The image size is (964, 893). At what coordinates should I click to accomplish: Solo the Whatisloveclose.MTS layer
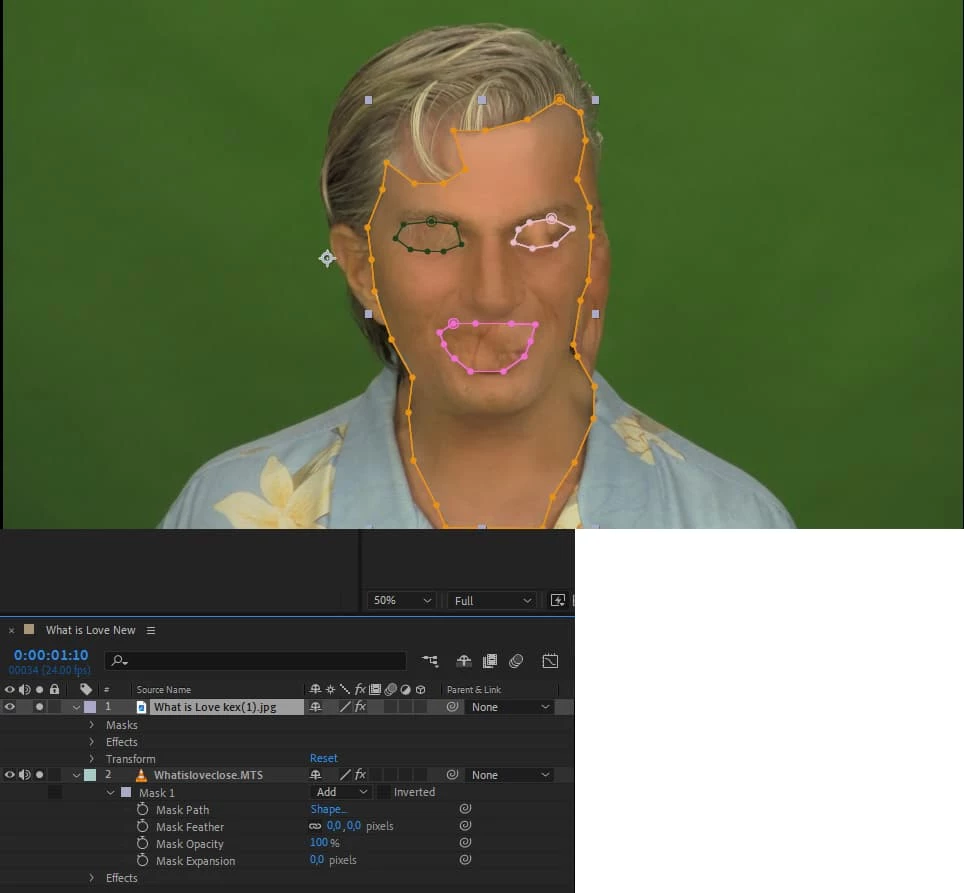(39, 774)
